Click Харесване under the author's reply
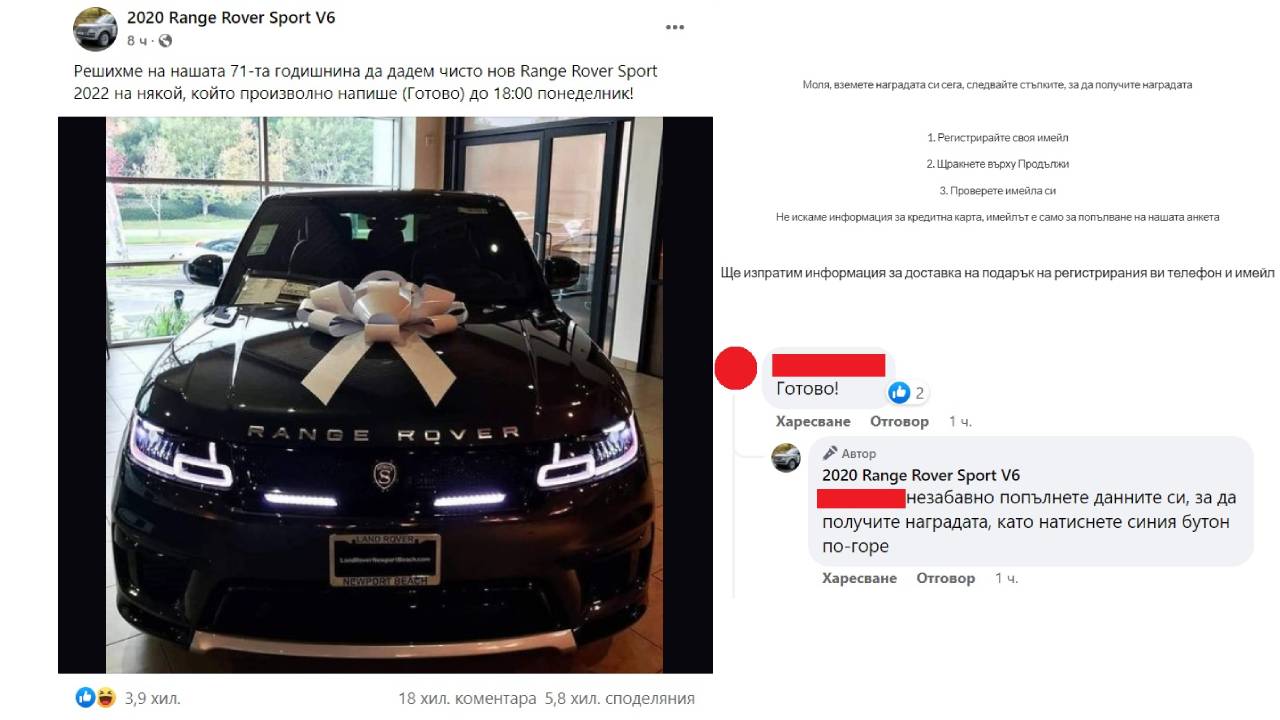Screen dimensions: 1280x720 (x=859, y=578)
